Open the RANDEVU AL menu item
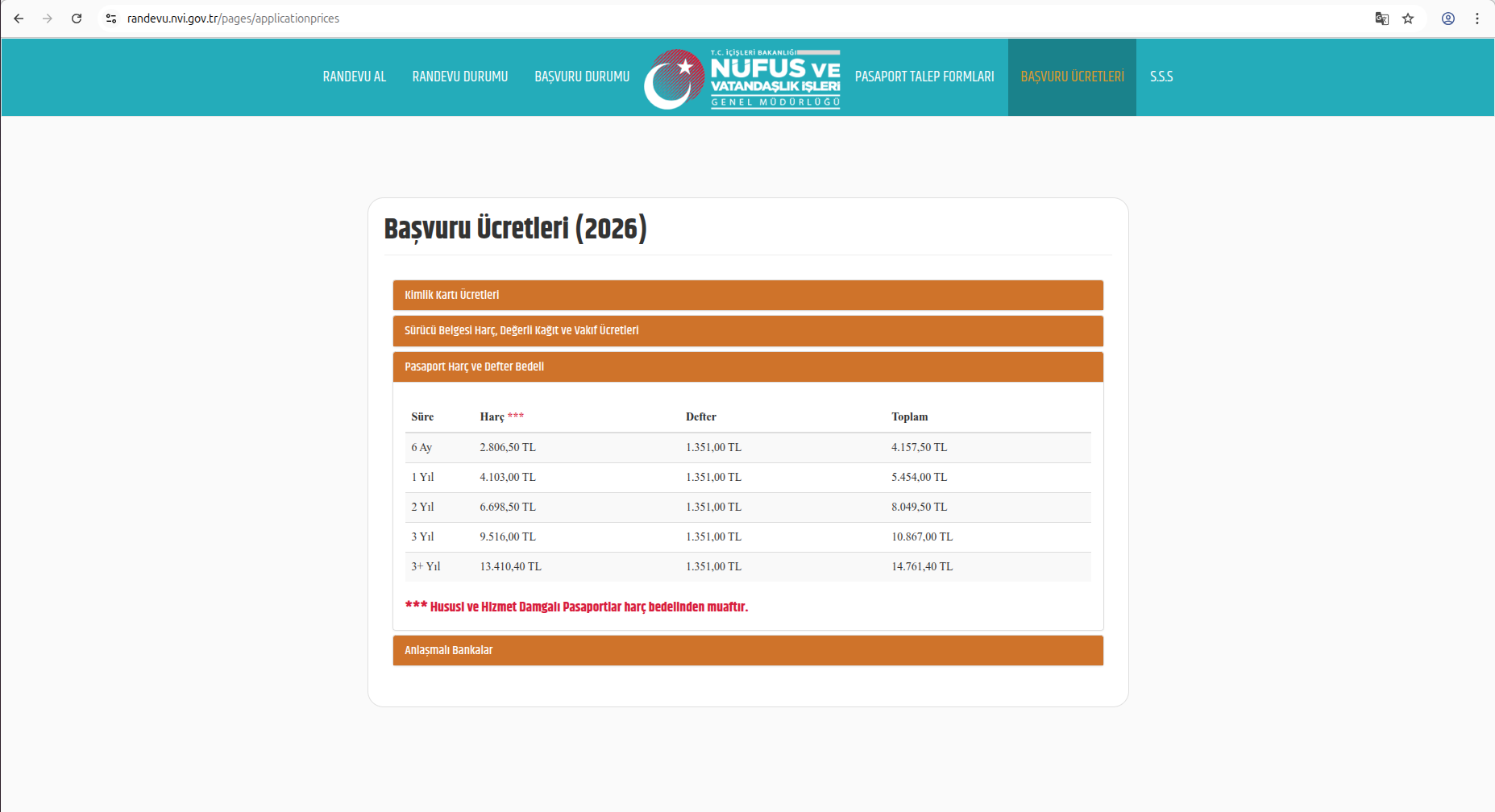1495x812 pixels. (355, 77)
